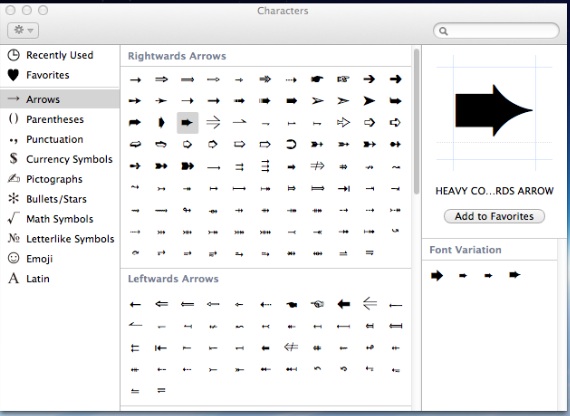Click the character grid vertical scrollbar
This screenshot has height=416, width=570.
pos(416,122)
